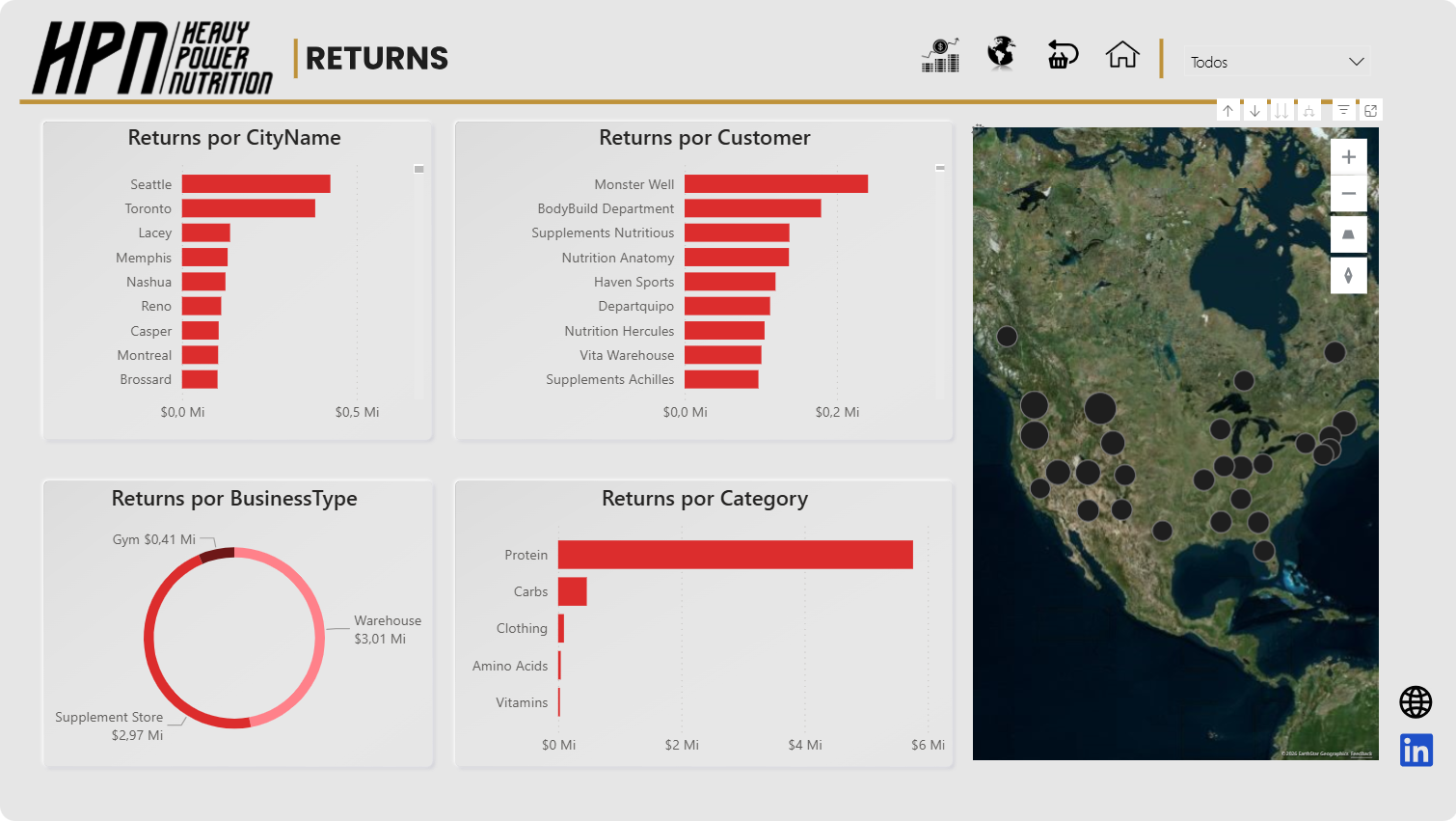
Task: Open the website globe icon link
Action: [1416, 701]
